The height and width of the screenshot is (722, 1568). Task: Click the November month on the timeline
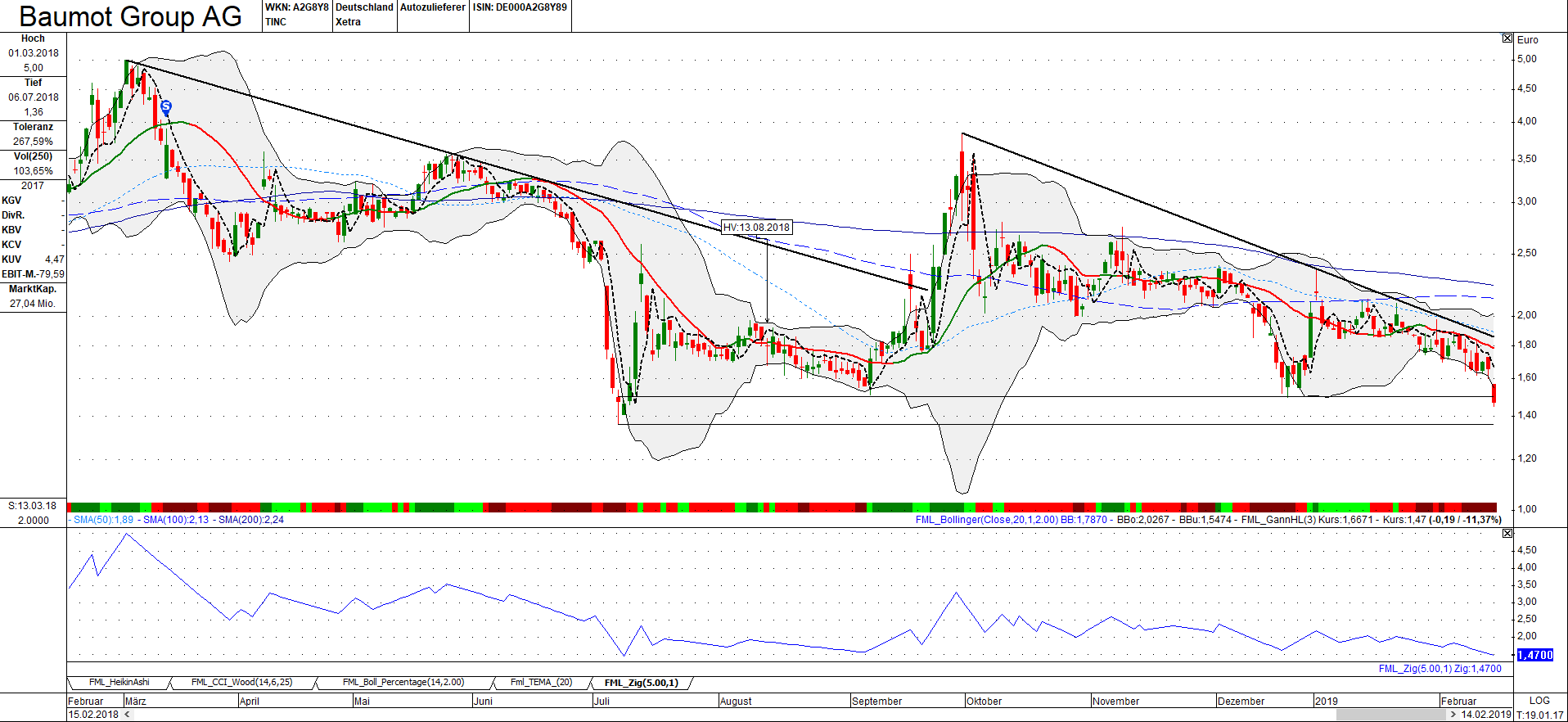coord(1115,702)
